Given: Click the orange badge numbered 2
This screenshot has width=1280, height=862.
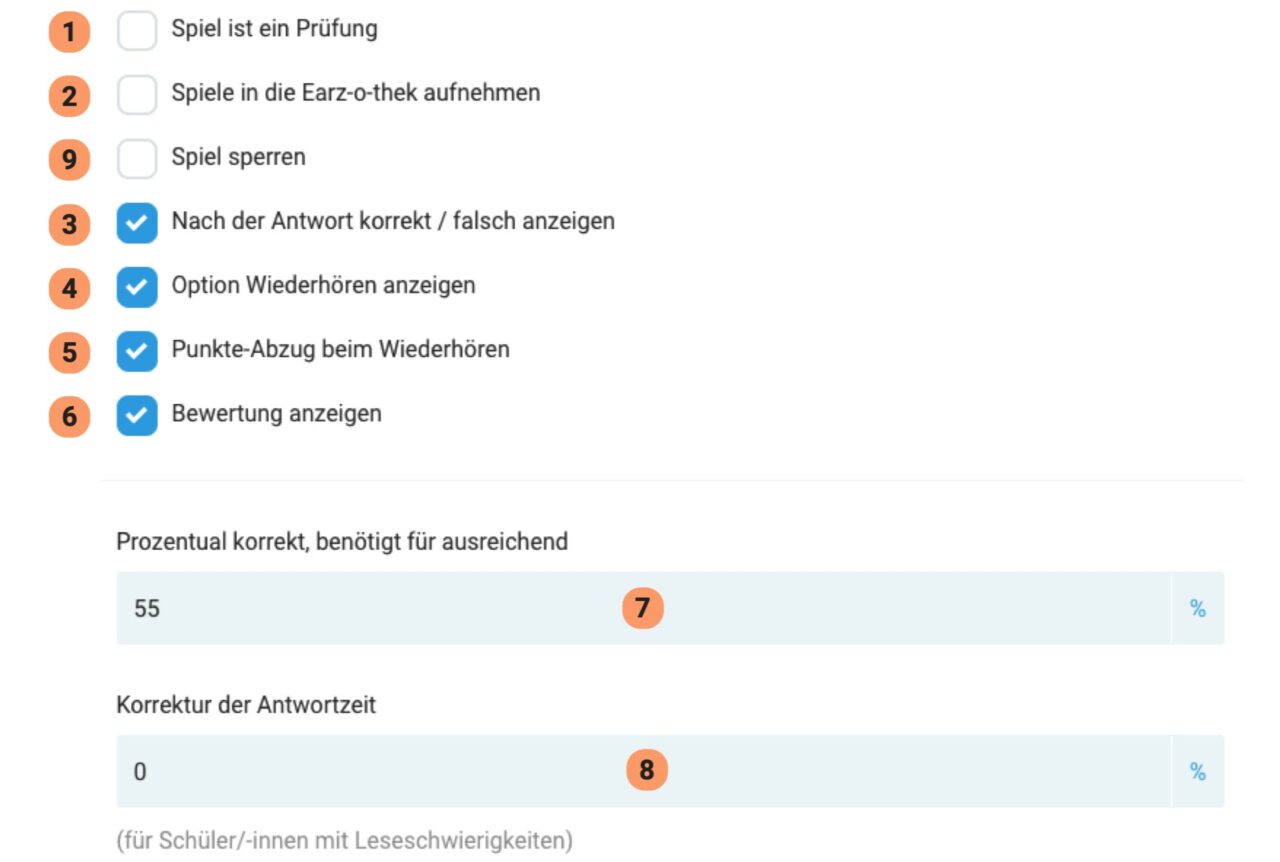Looking at the screenshot, I should [x=68, y=95].
